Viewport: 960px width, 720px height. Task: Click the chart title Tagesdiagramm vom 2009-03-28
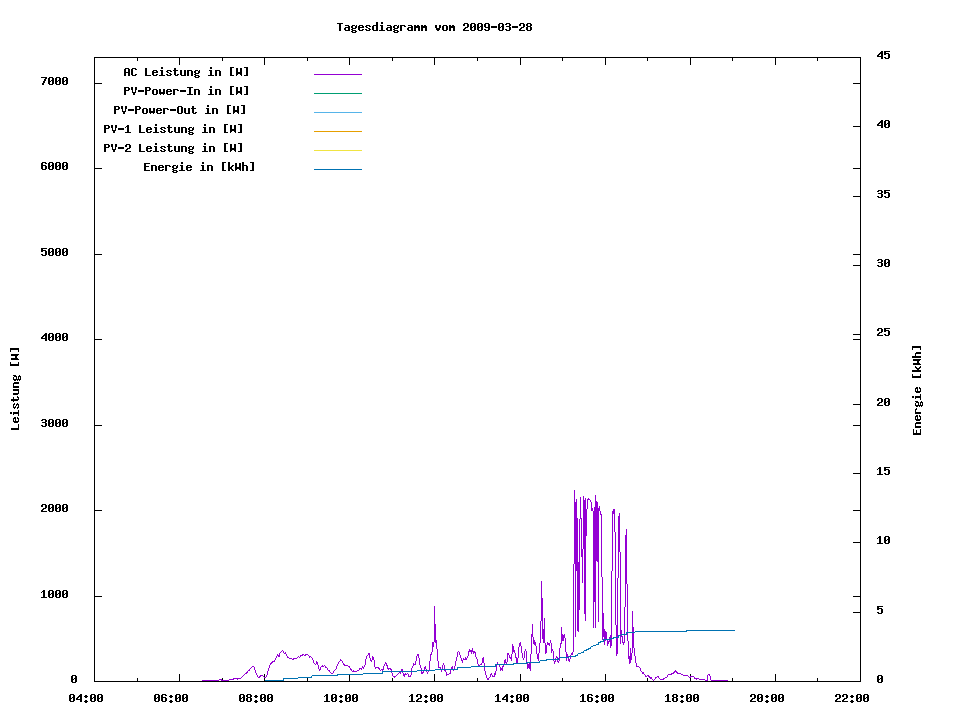tap(434, 27)
